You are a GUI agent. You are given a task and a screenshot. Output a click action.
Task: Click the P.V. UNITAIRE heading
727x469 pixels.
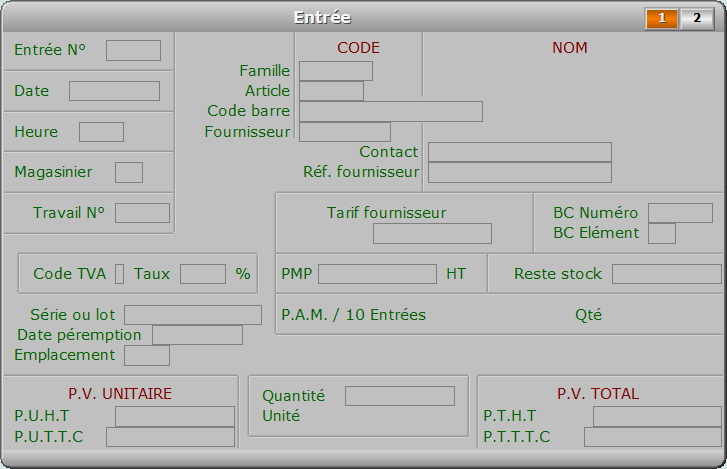[120, 393]
